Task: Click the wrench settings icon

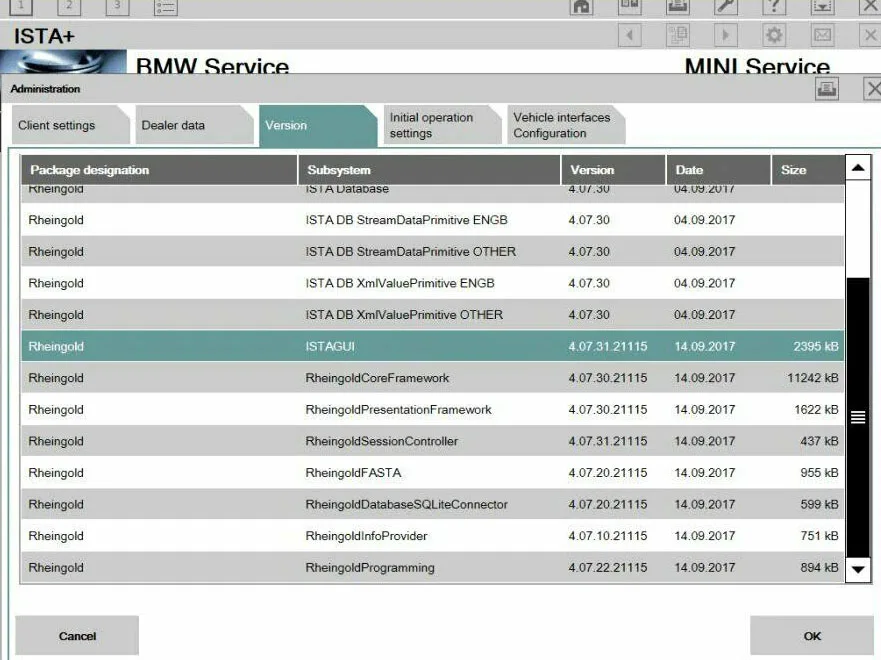Action: pyautogui.click(x=725, y=6)
